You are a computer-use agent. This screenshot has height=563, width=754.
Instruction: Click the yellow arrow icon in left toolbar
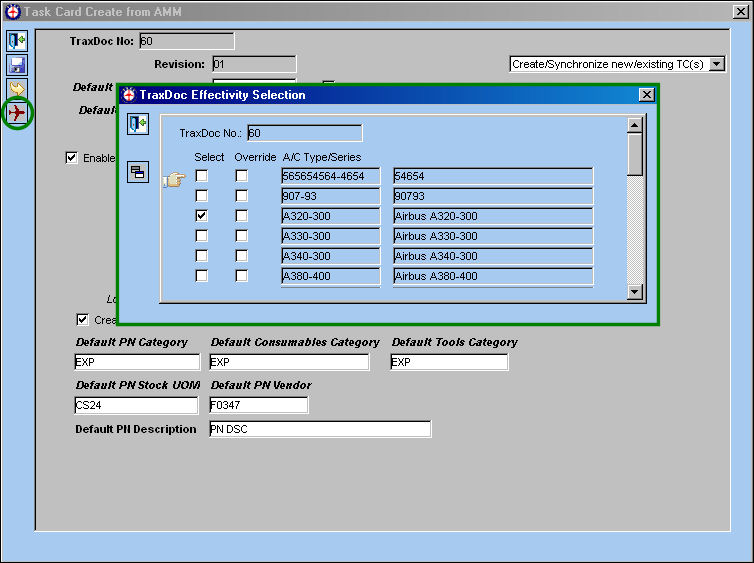click(17, 88)
